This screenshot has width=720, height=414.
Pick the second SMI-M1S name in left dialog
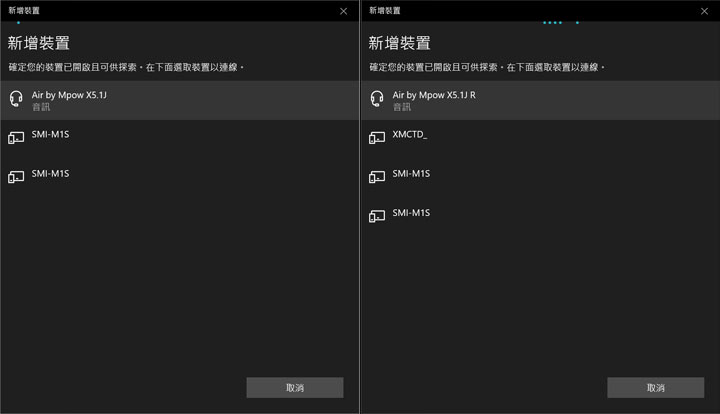(x=50, y=174)
